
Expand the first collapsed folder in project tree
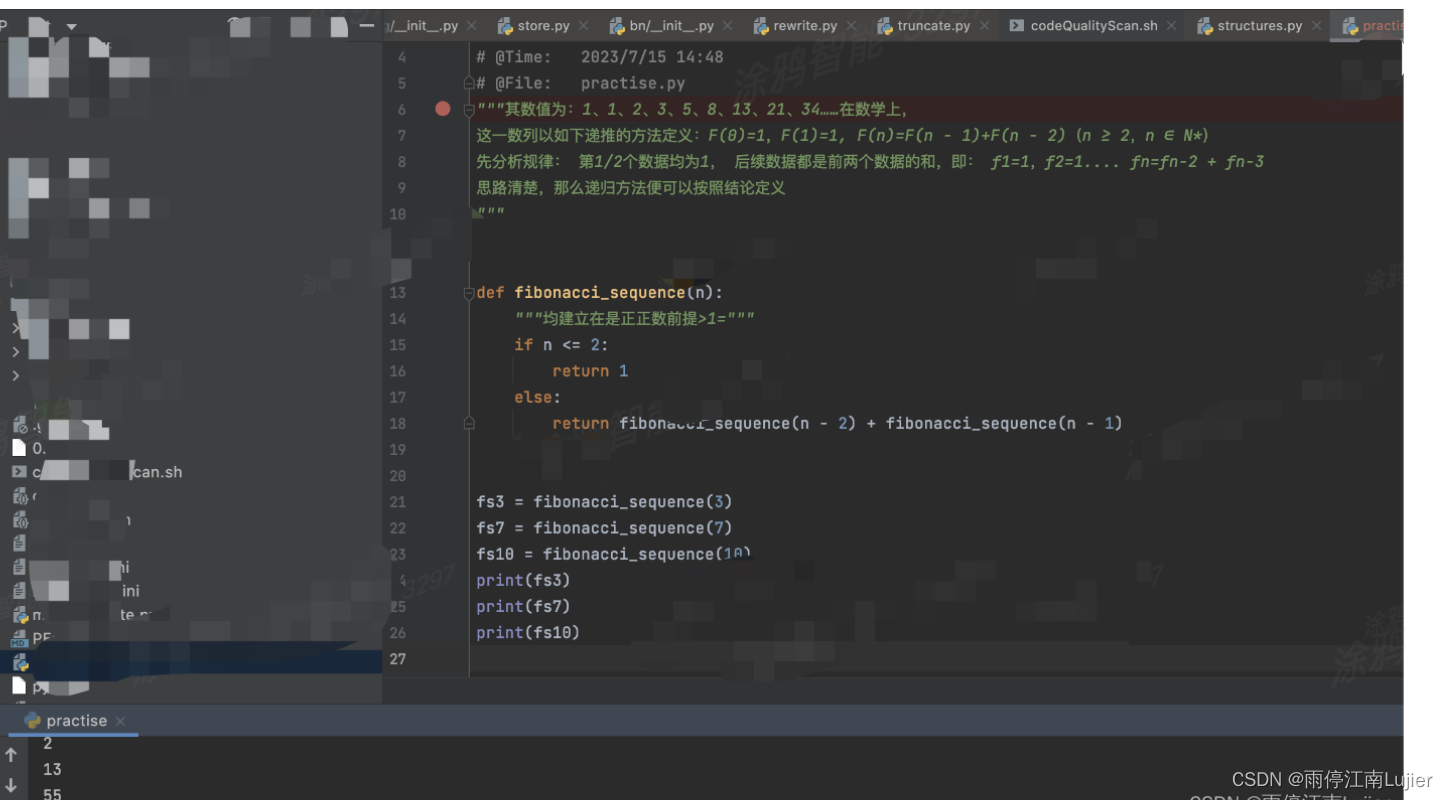(x=15, y=328)
